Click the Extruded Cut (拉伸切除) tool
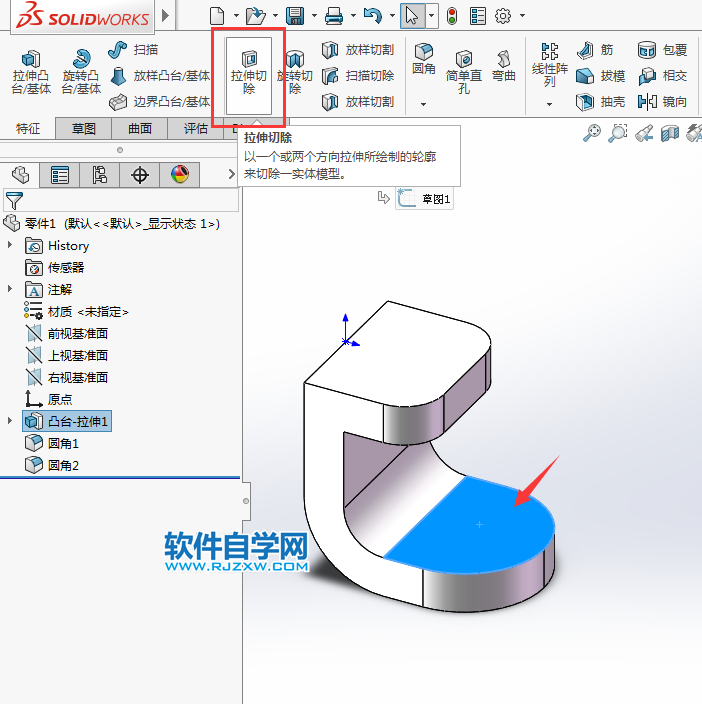Screen dimensions: 702x704 click(249, 75)
